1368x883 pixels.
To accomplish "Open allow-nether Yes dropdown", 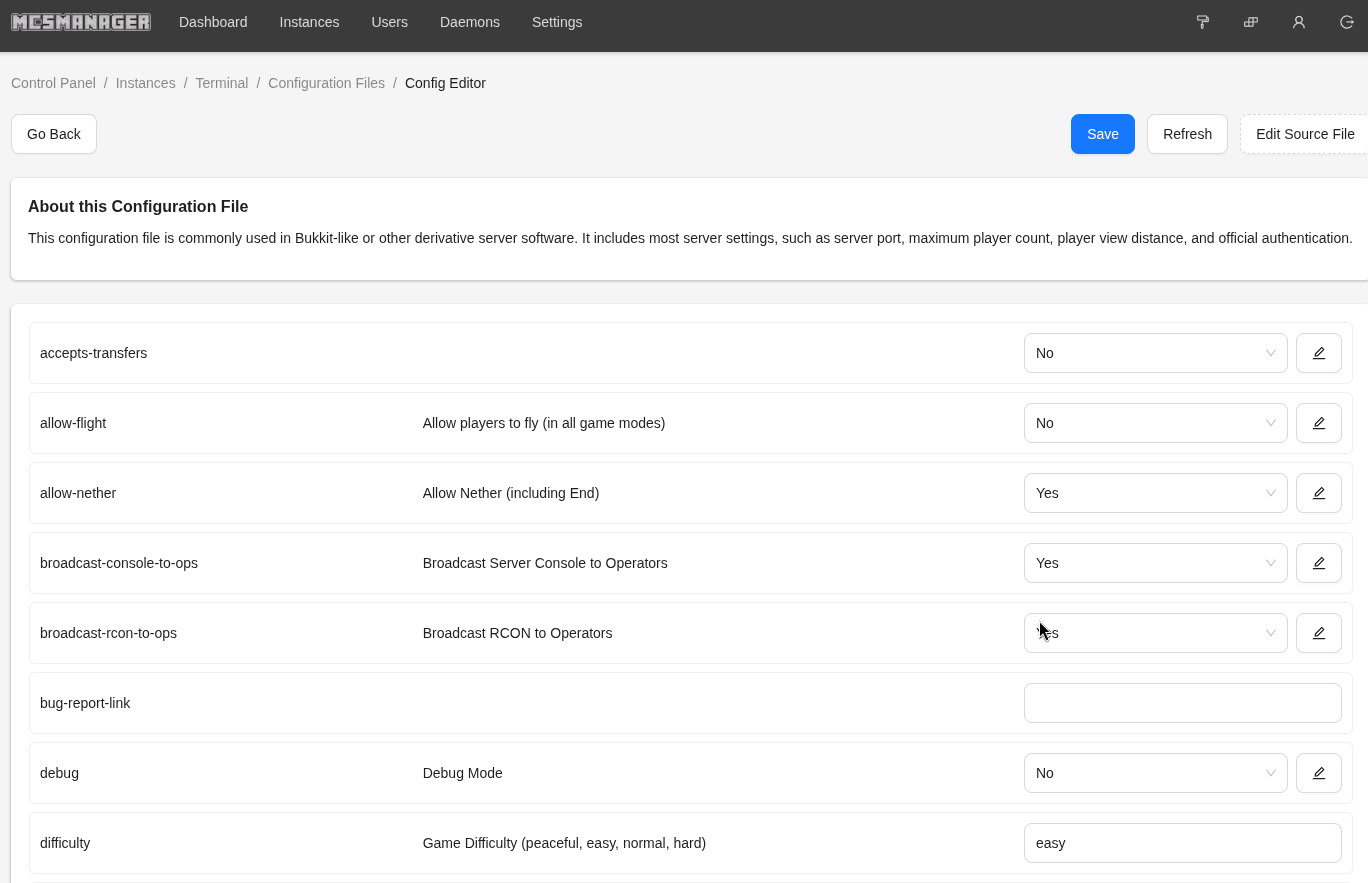I will tap(1156, 493).
